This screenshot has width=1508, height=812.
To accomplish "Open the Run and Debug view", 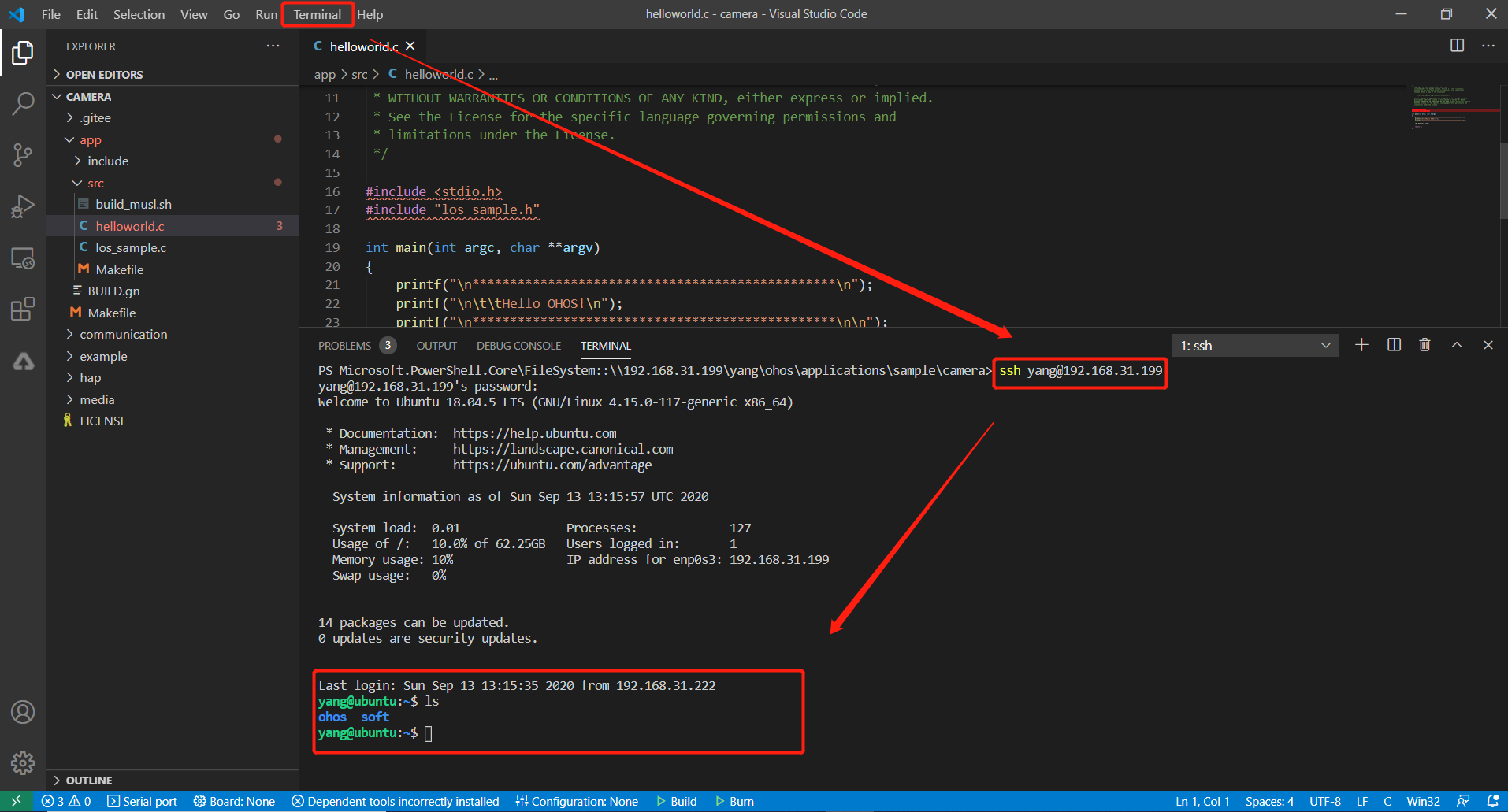I will click(x=23, y=206).
